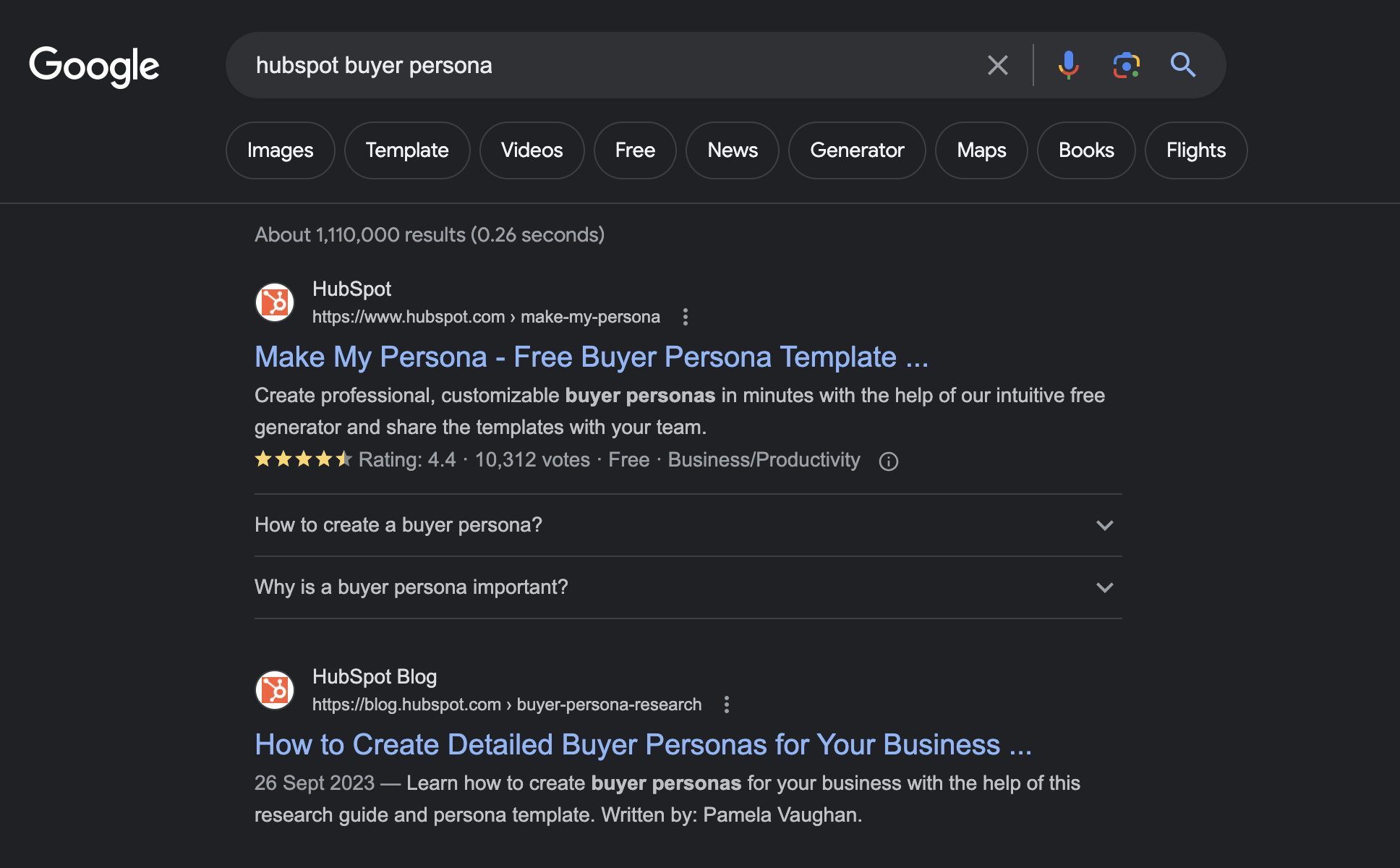
Task: Open HubSpot favicon for make-my-persona result
Action: pyautogui.click(x=275, y=302)
